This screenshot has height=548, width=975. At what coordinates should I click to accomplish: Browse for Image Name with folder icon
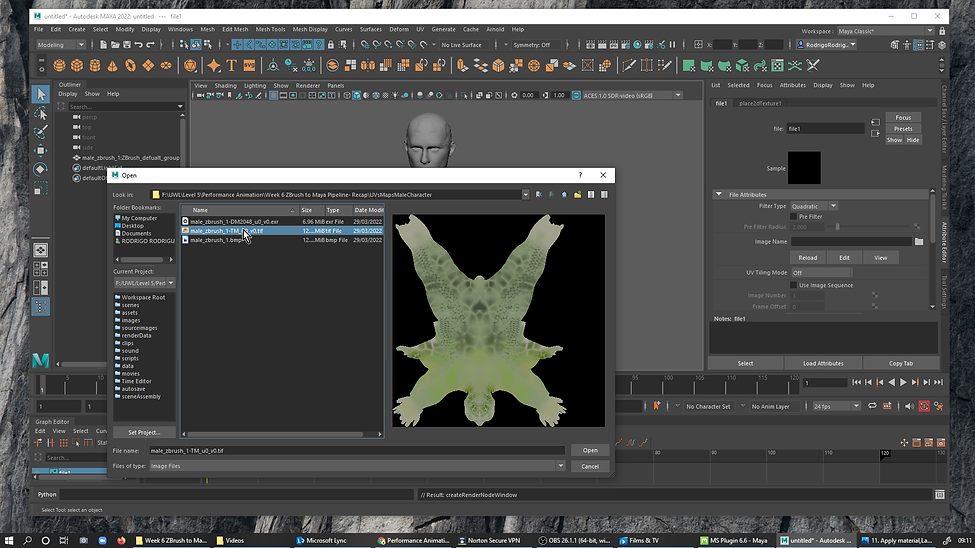(919, 241)
